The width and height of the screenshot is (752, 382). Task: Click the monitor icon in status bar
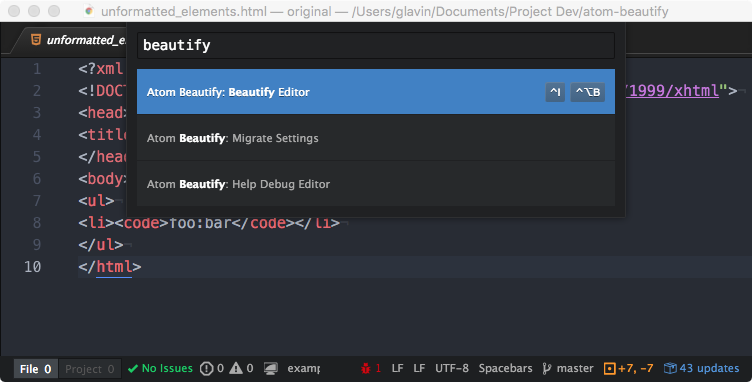click(x=270, y=369)
